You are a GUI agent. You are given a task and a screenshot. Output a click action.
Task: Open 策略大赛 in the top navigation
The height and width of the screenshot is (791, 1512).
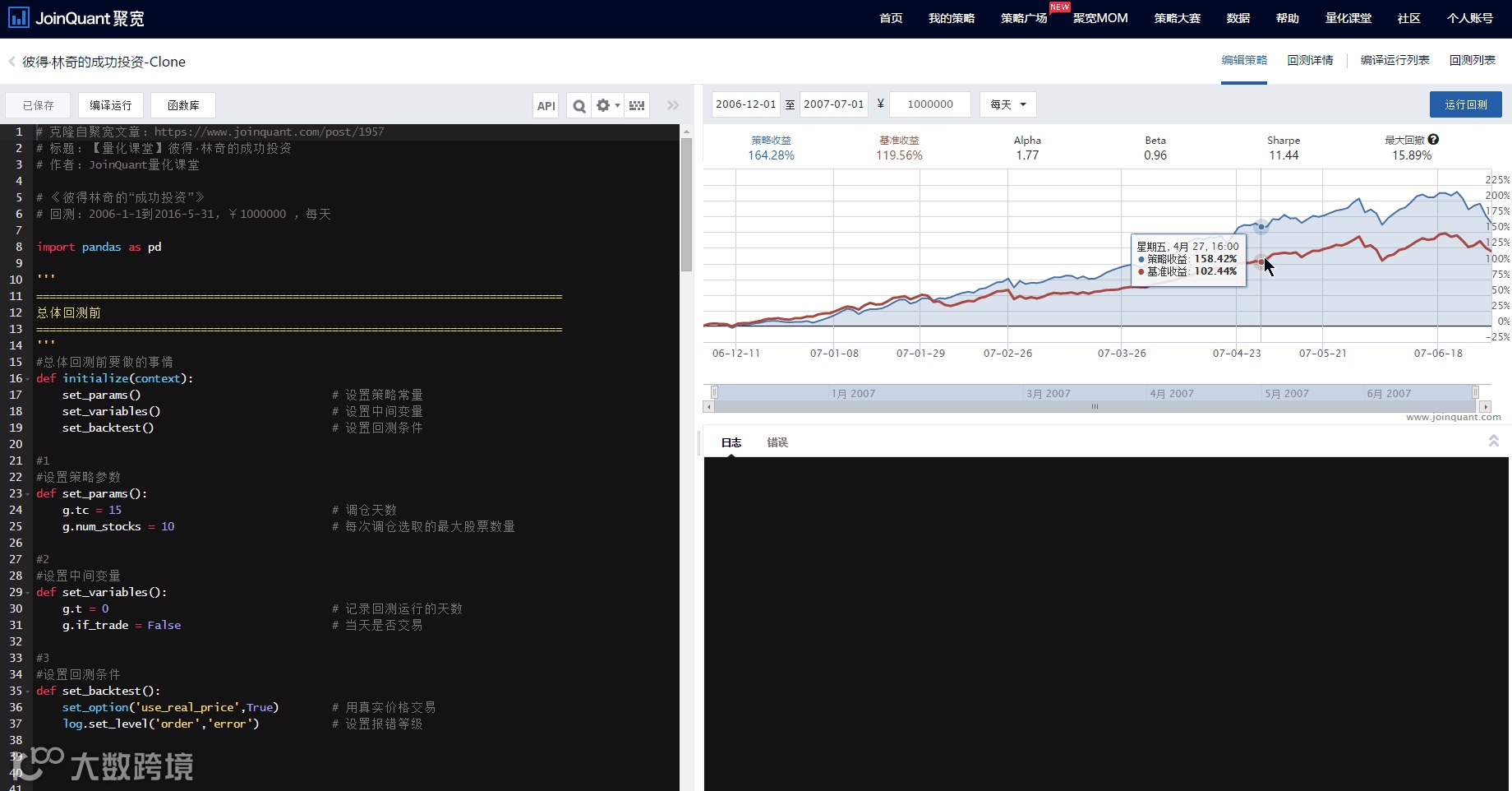pyautogui.click(x=1178, y=18)
